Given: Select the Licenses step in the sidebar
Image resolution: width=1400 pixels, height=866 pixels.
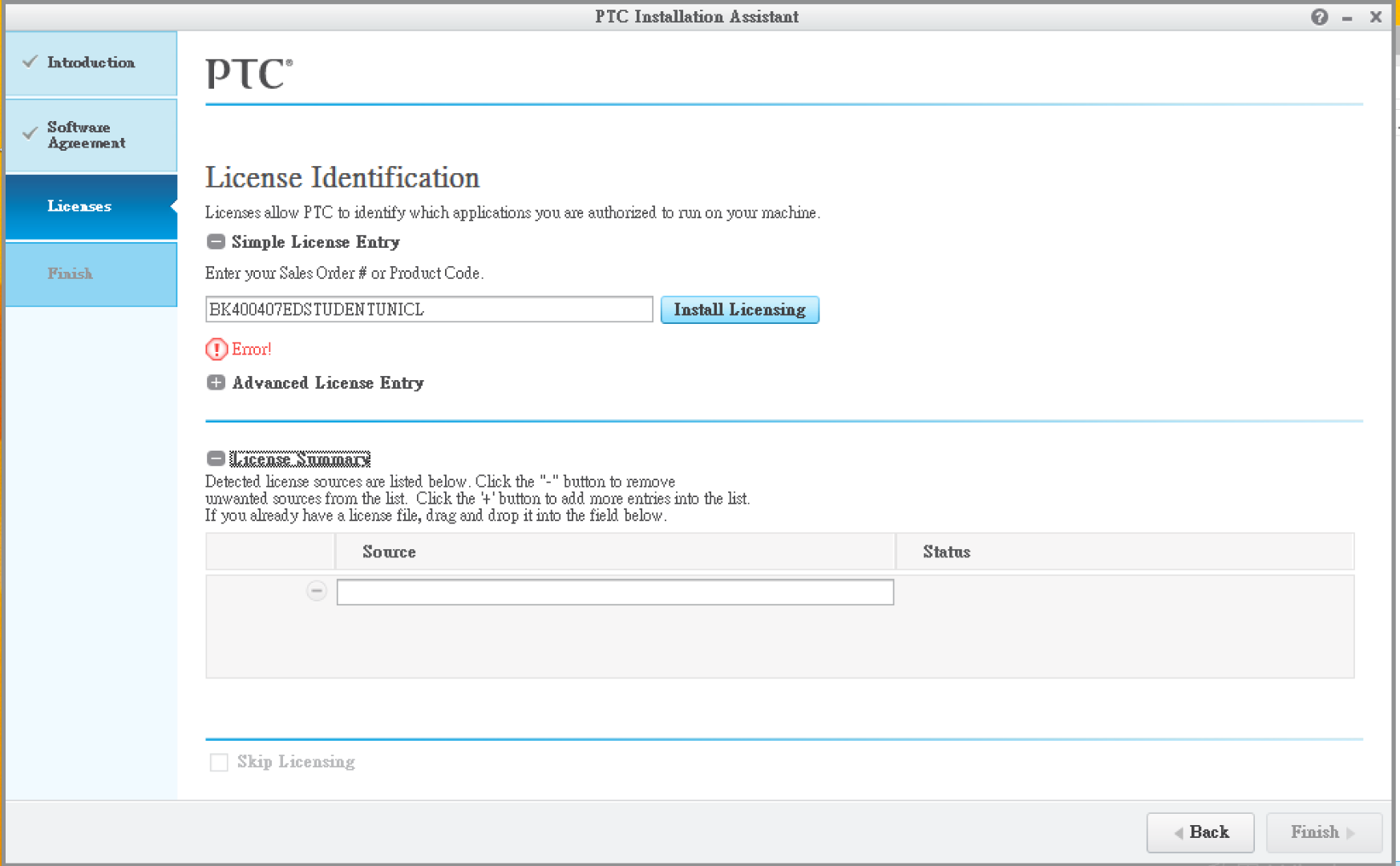Looking at the screenshot, I should [80, 206].
